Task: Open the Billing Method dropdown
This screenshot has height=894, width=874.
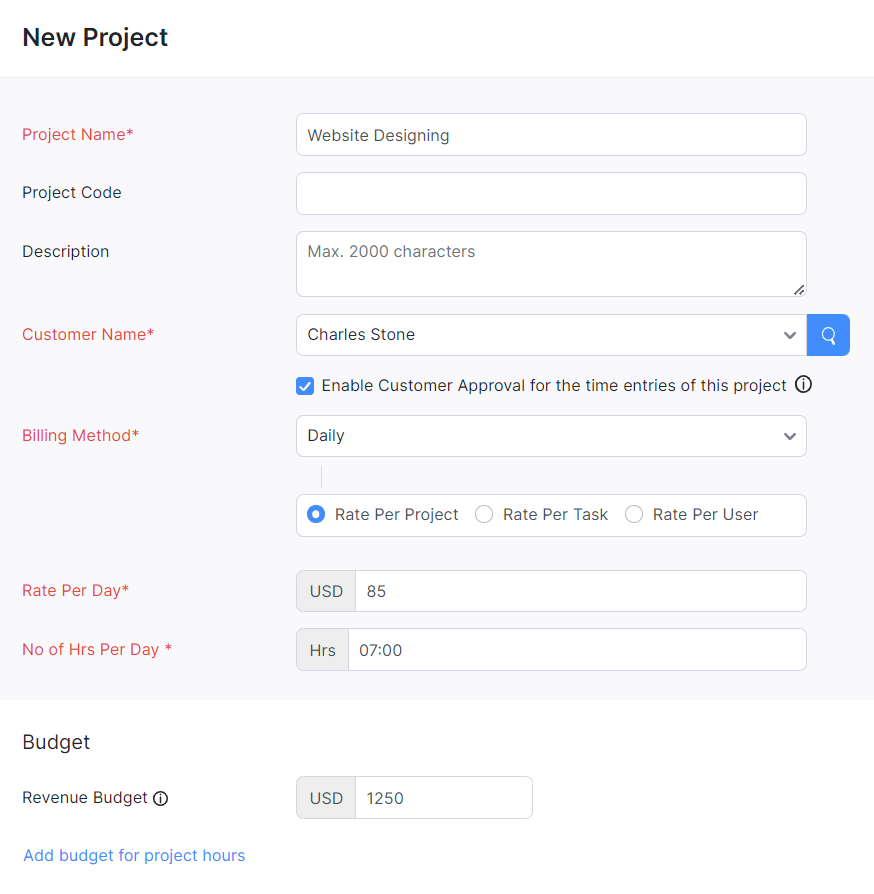Action: tap(551, 435)
